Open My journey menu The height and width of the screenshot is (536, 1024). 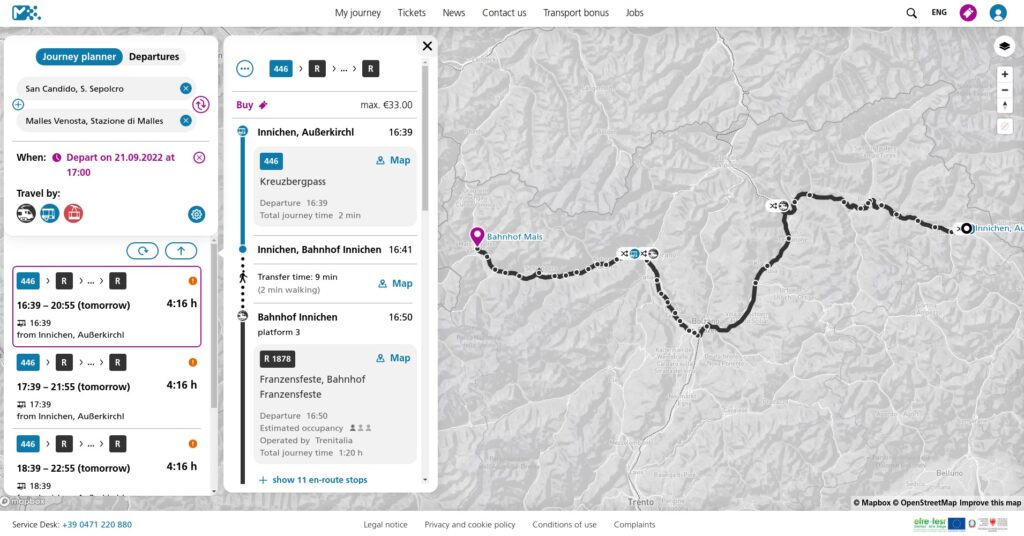[358, 12]
